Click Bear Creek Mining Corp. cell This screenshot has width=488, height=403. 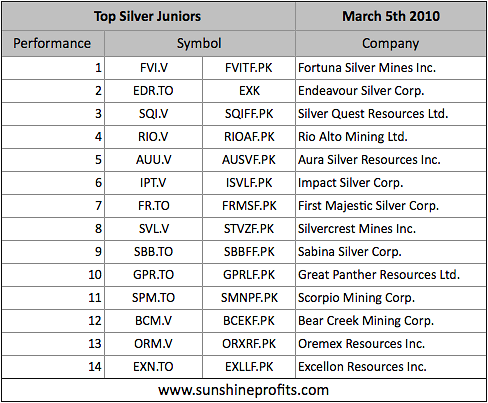(391, 321)
